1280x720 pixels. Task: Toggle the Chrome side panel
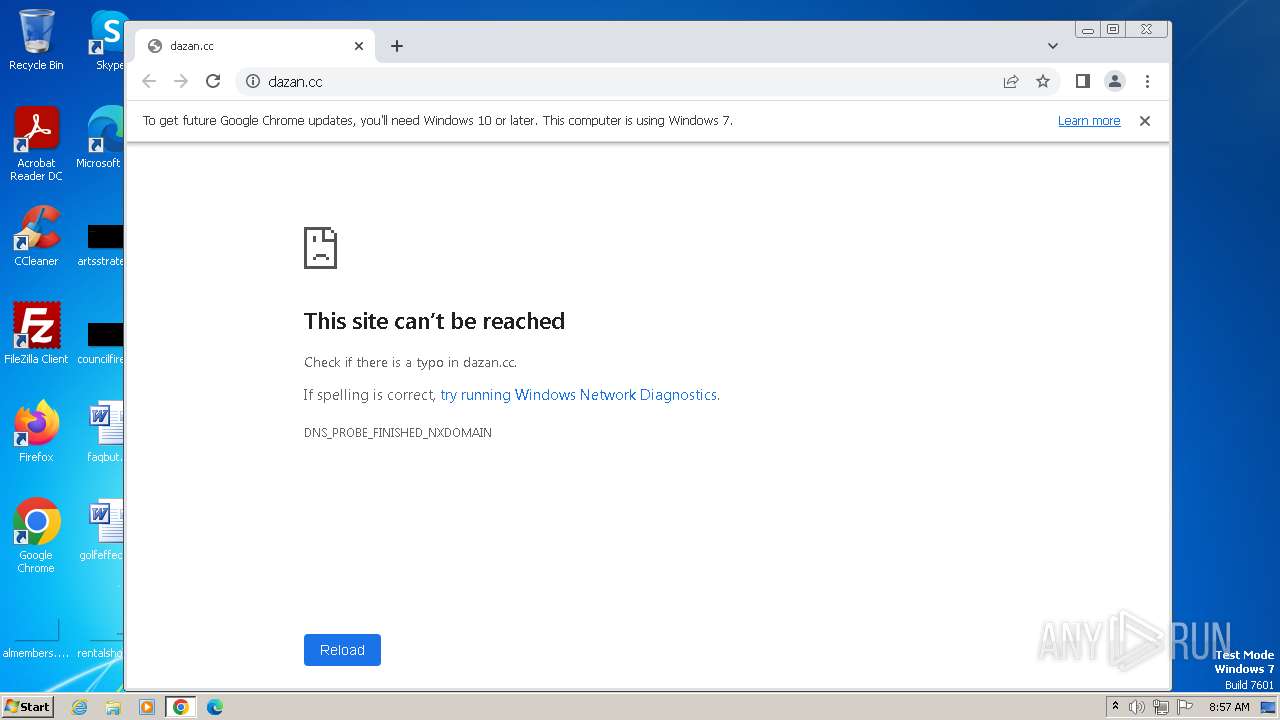[1082, 82]
